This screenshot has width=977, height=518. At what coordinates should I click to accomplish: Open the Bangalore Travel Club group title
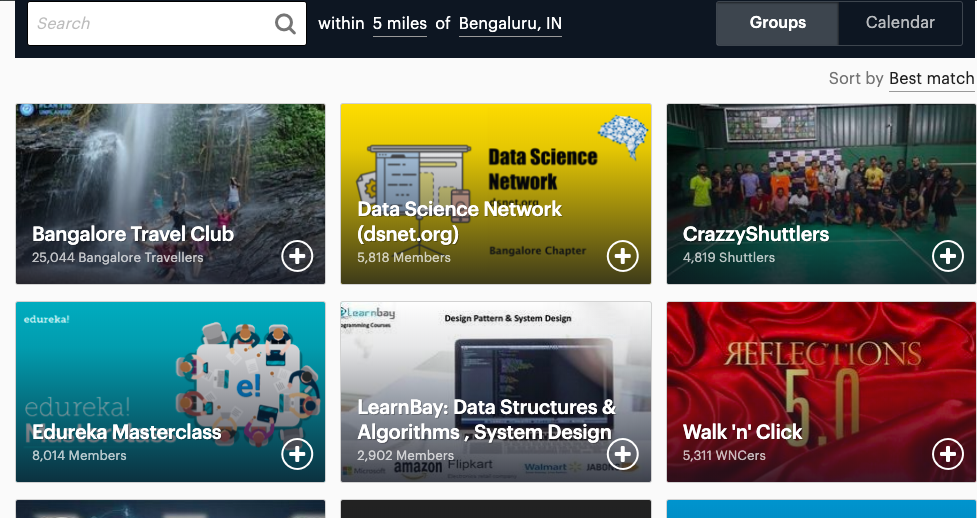(133, 234)
